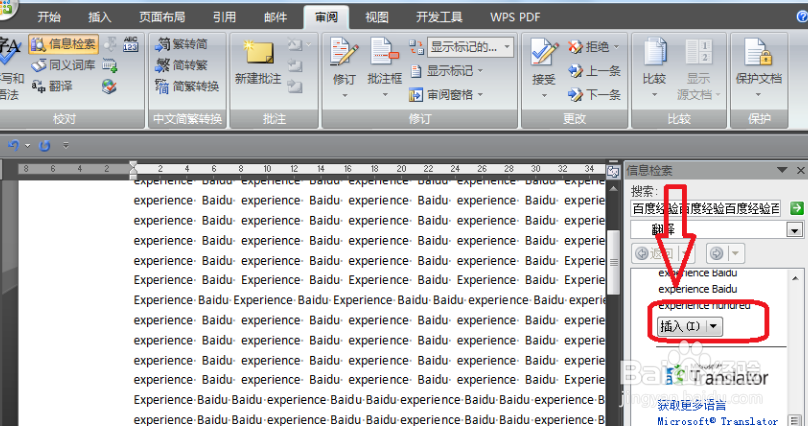
Task: Open the 页面布局 tab
Action: click(x=162, y=17)
